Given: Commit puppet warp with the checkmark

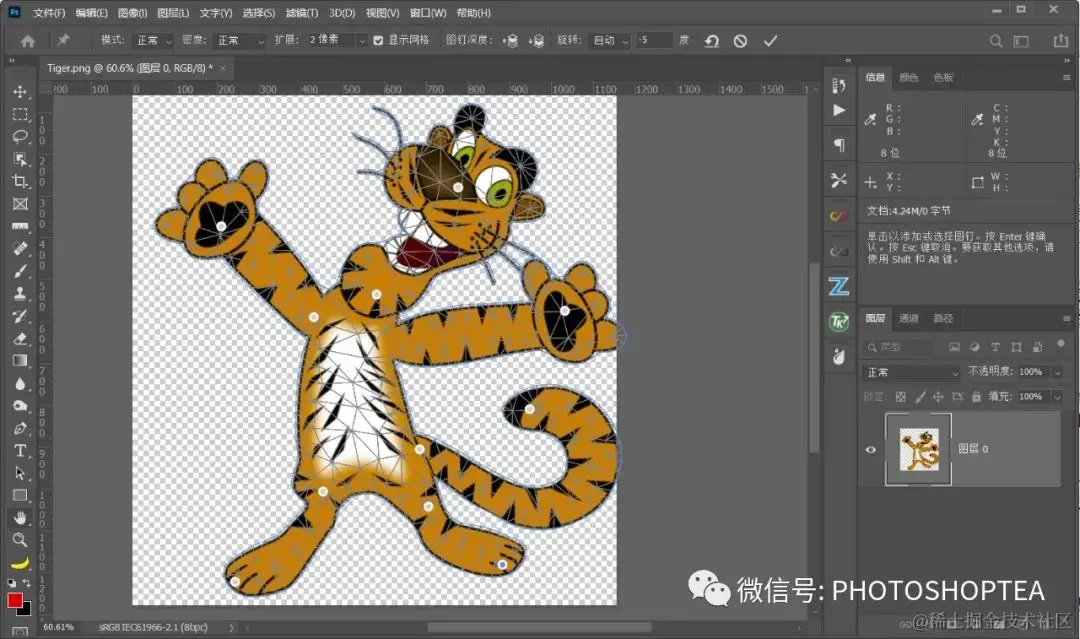Looking at the screenshot, I should point(771,41).
